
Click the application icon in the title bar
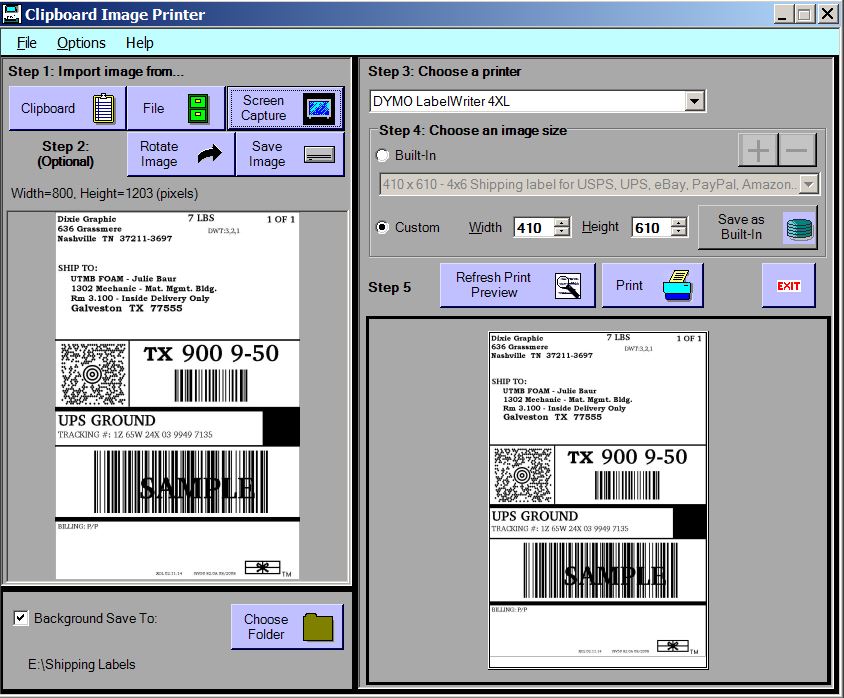point(11,14)
